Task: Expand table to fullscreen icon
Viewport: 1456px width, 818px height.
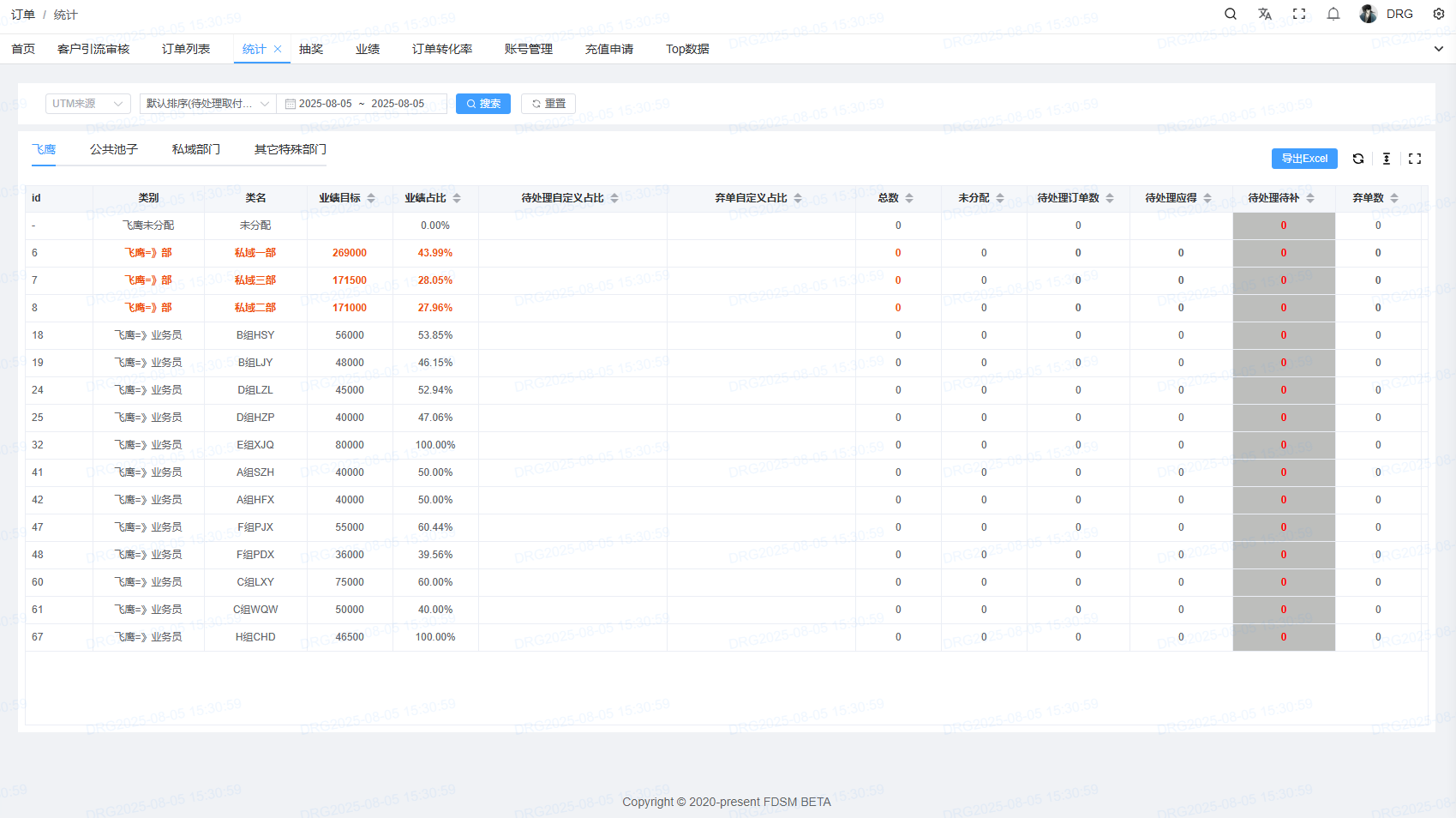Action: 1415,159
